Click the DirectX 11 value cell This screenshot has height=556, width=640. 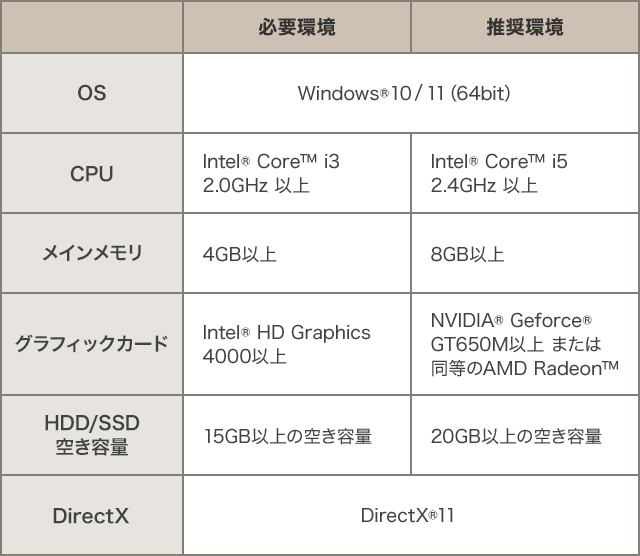411,515
